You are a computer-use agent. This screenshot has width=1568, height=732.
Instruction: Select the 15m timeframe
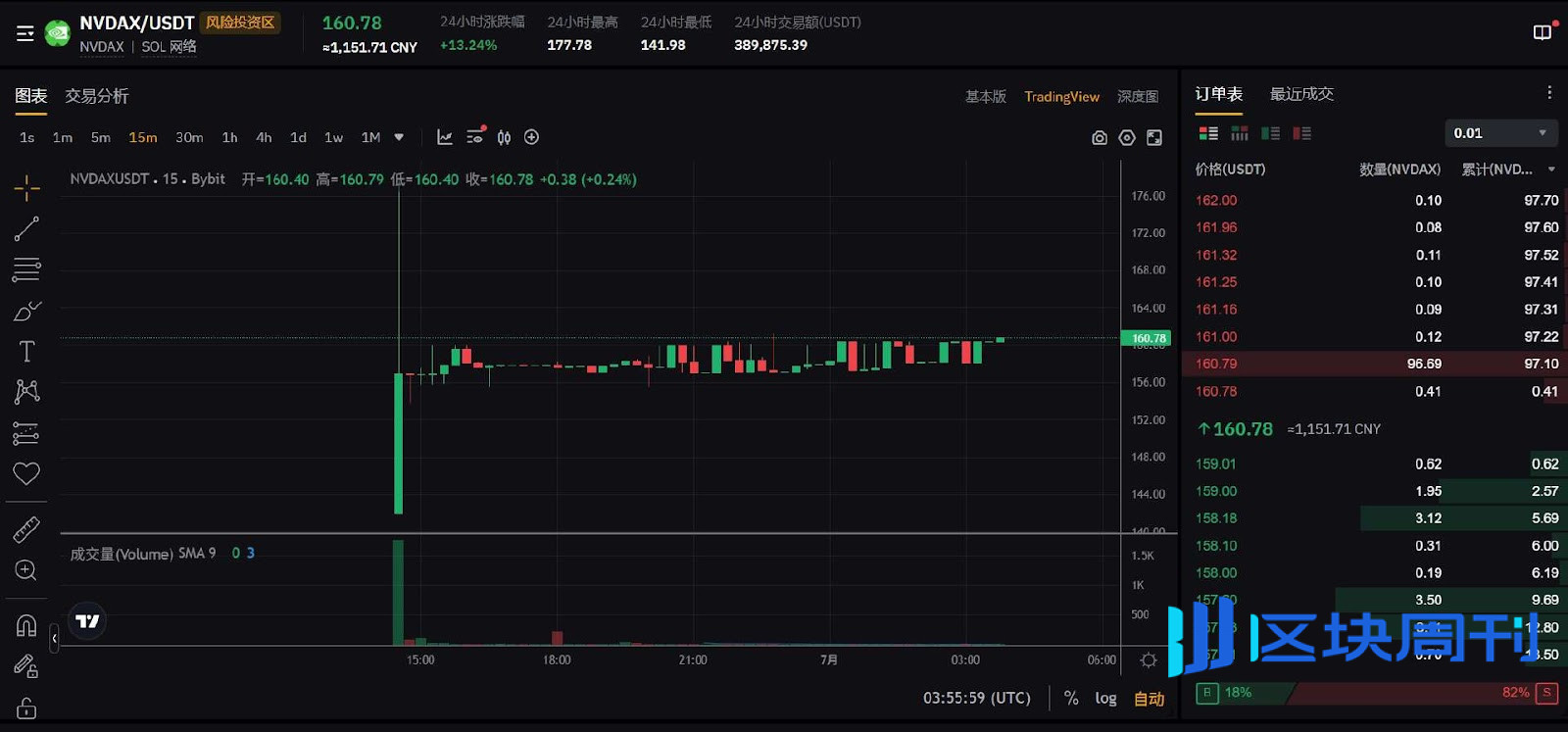[x=143, y=137]
